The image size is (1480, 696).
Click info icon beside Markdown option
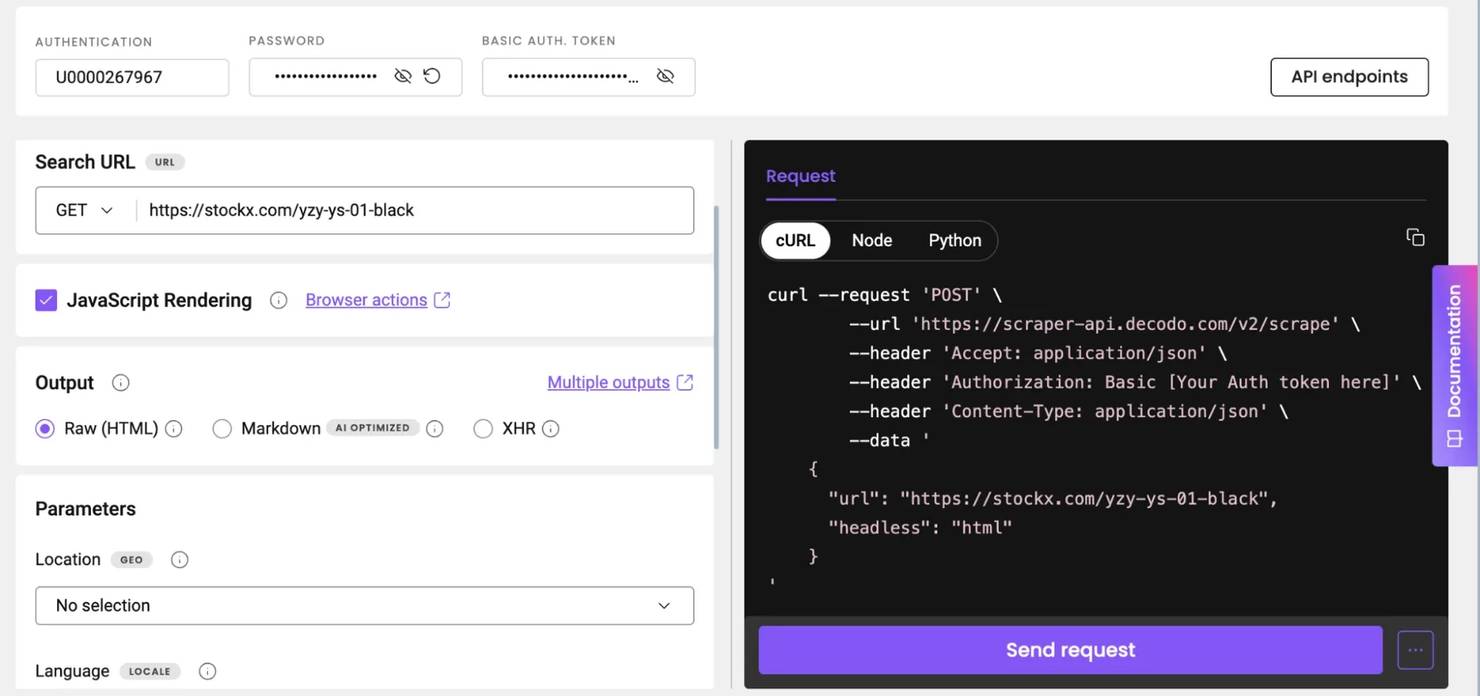(x=435, y=429)
